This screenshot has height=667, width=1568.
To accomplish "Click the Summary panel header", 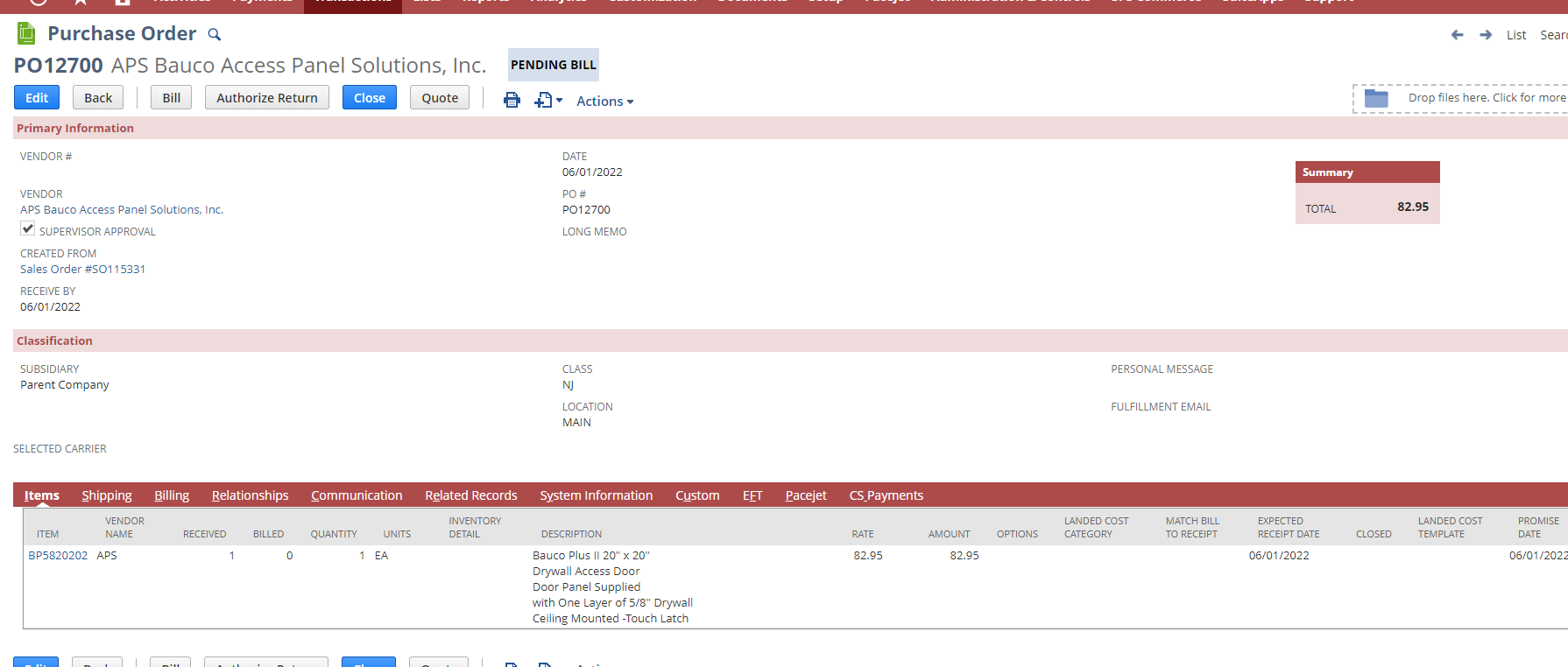I will coord(1367,172).
